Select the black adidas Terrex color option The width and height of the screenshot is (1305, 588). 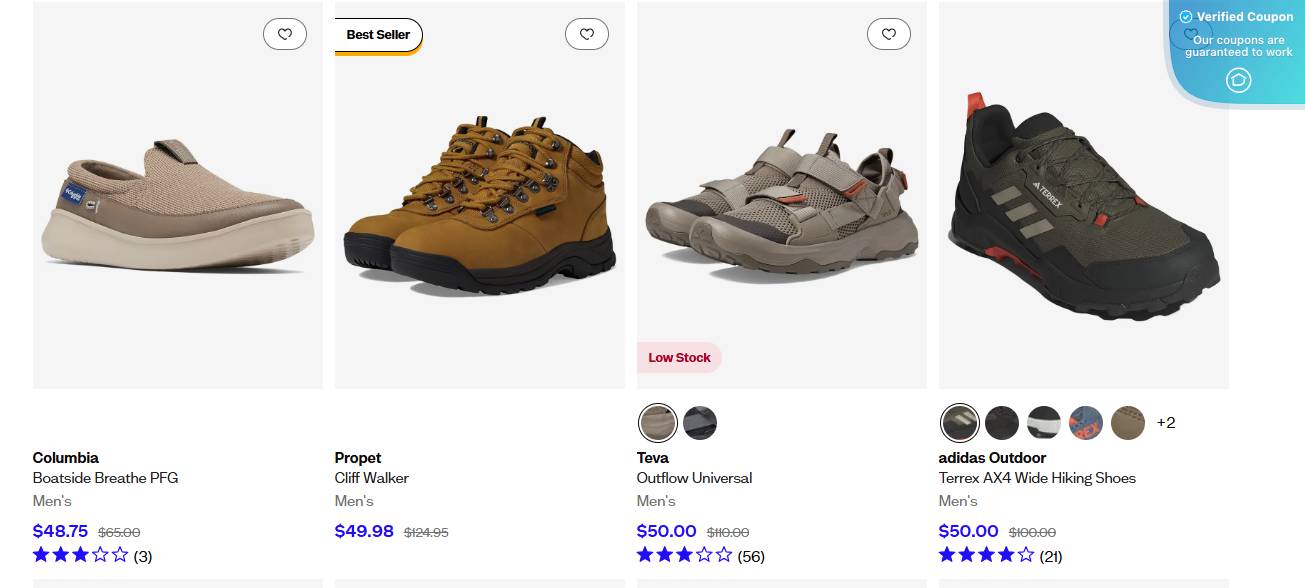[1002, 423]
